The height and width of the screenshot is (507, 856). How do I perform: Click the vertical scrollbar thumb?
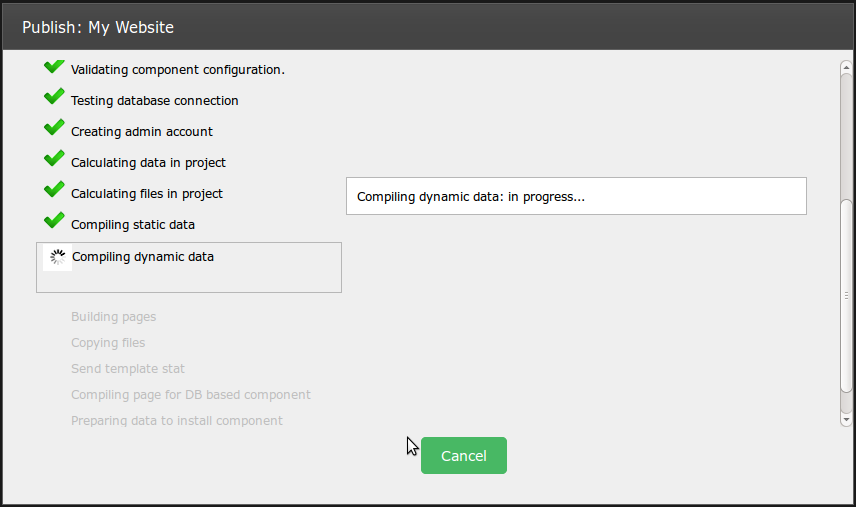click(x=846, y=305)
